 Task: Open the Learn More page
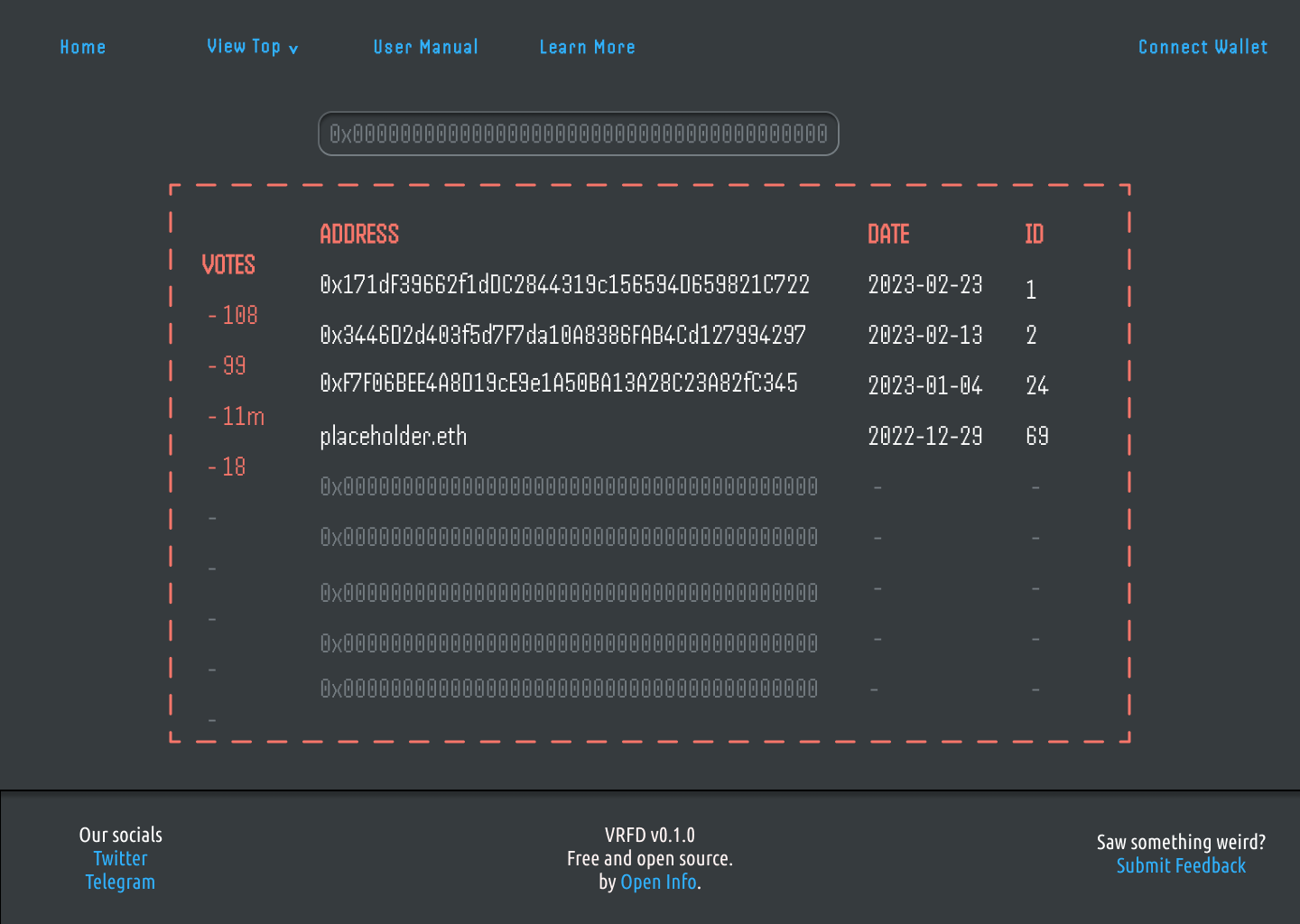587,47
